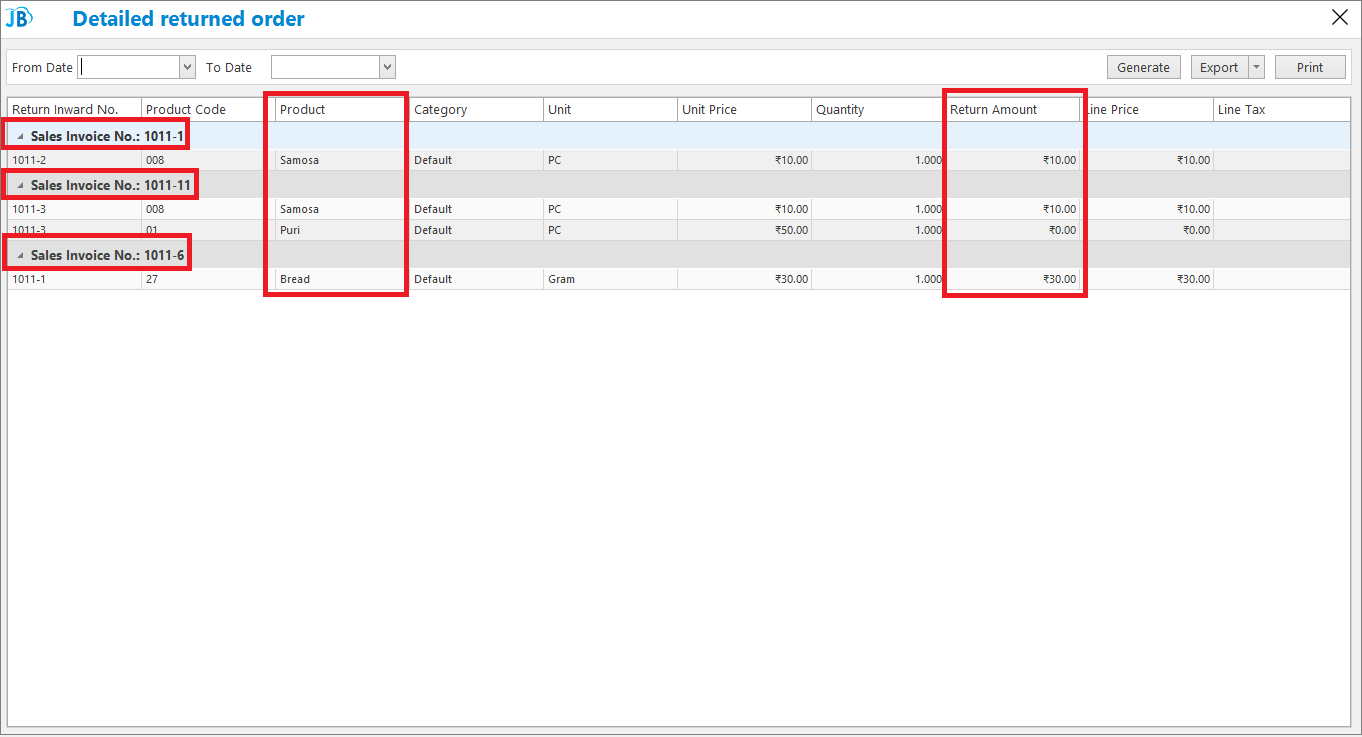This screenshot has height=737, width=1362.
Task: Collapse the Sales Invoice No.: 1011-11 group
Action: click(21, 185)
